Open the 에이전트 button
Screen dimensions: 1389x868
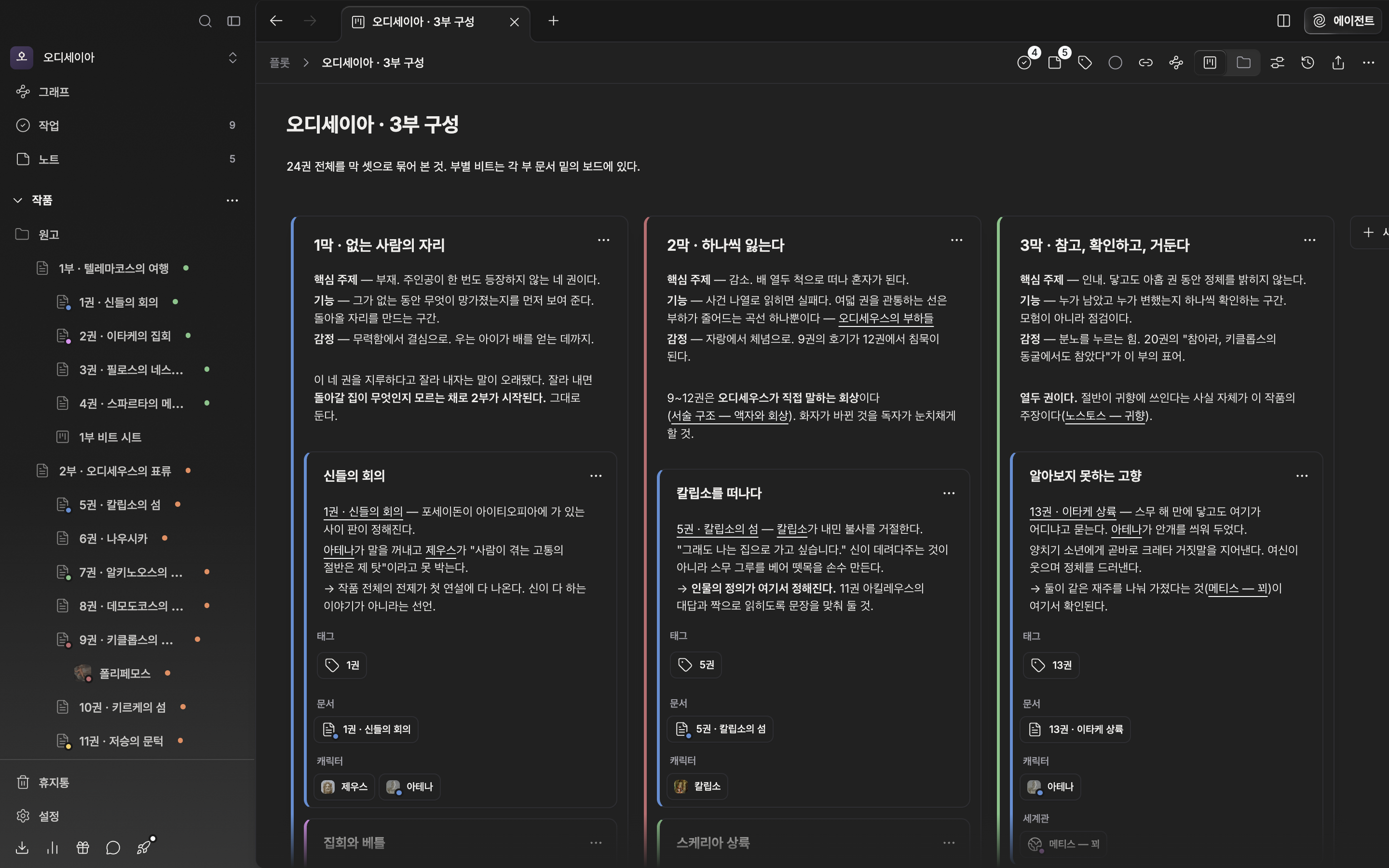[x=1343, y=21]
